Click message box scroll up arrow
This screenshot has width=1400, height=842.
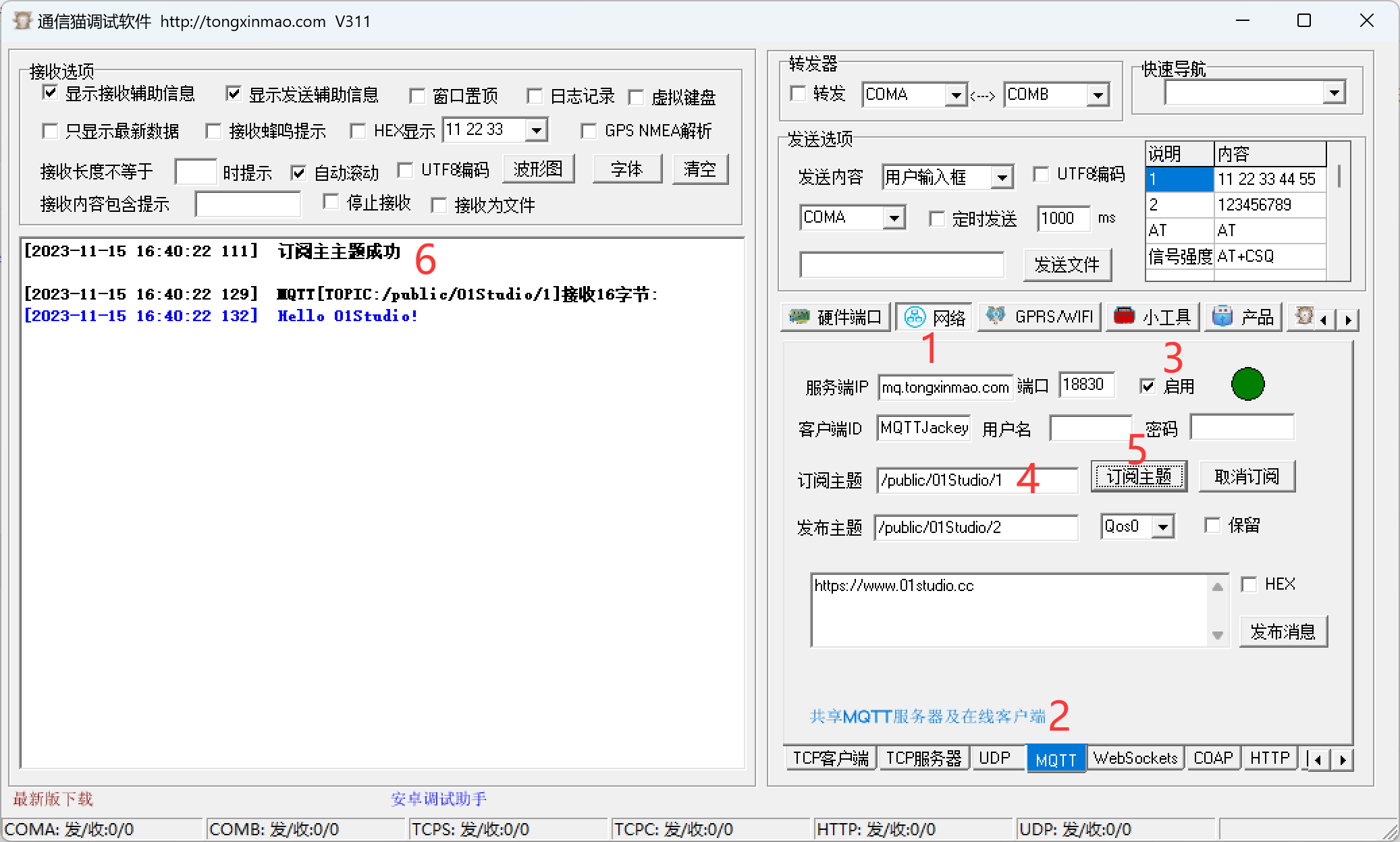pos(1217,587)
